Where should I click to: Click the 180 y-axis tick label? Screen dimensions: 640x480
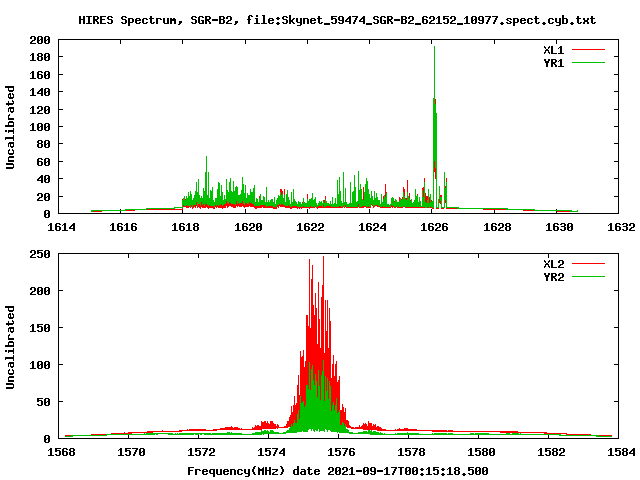[40, 57]
